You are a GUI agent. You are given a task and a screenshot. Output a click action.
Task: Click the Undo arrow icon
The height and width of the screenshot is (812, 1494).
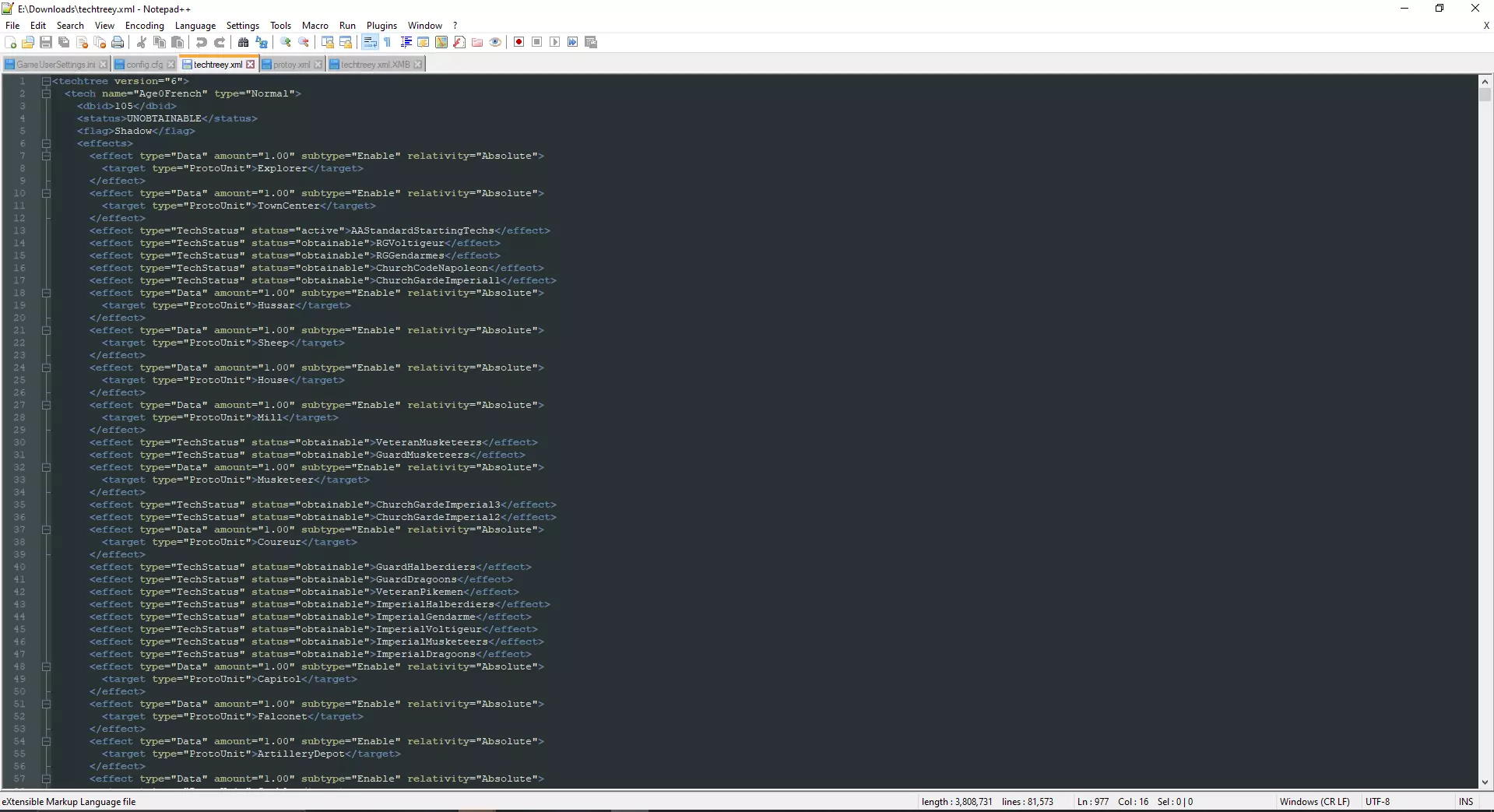click(x=202, y=42)
